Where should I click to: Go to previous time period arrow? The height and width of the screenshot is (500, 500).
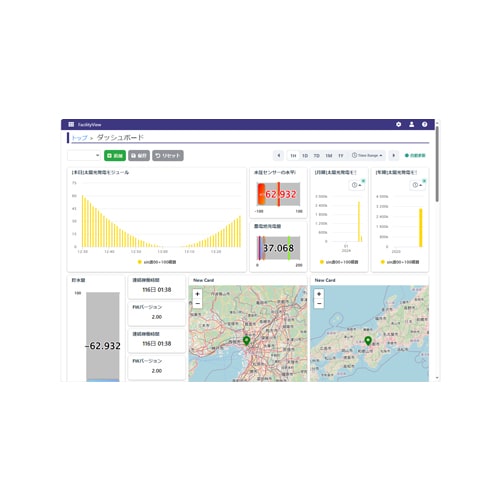(x=279, y=155)
